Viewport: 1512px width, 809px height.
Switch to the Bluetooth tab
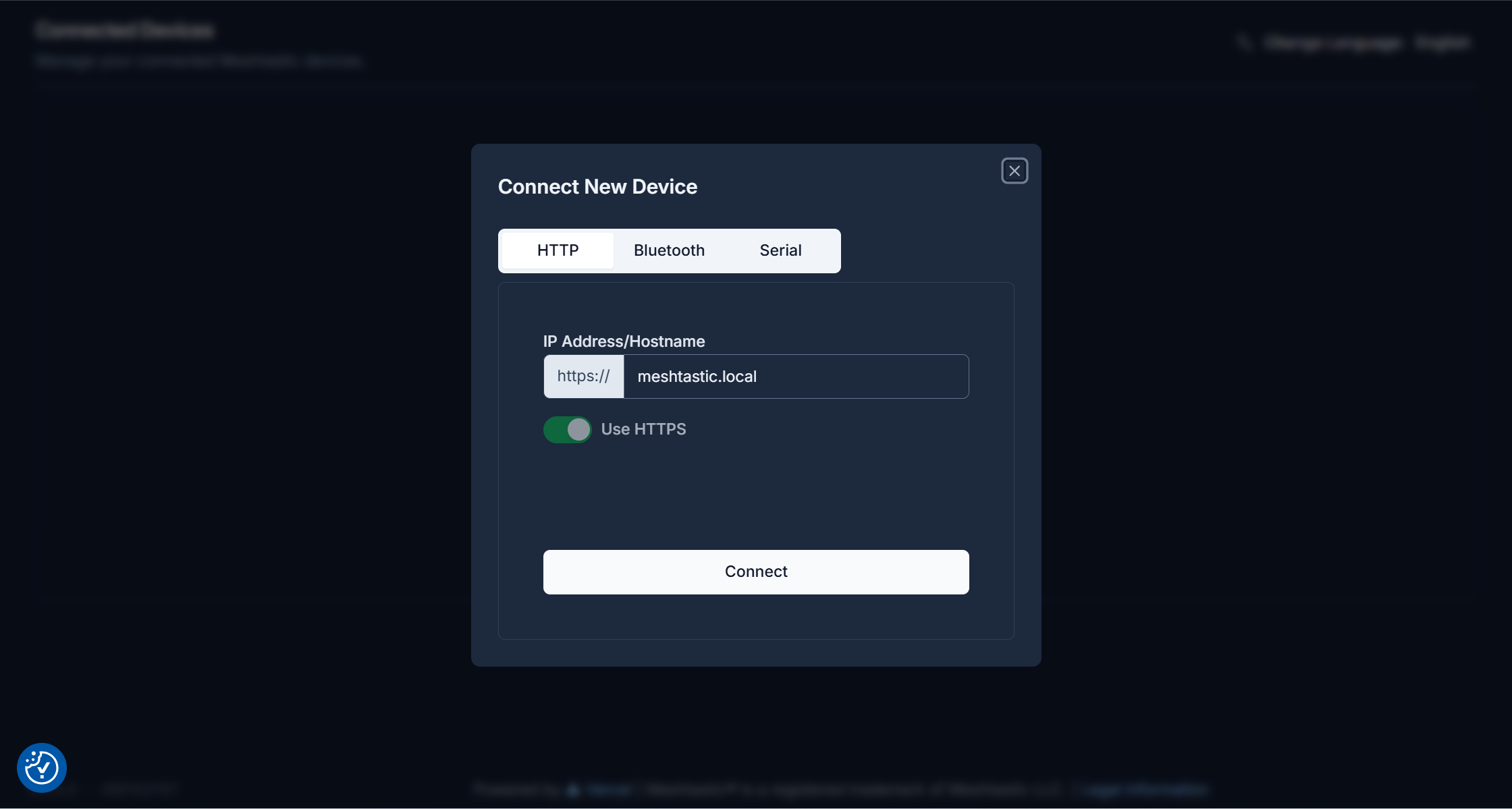coord(669,250)
